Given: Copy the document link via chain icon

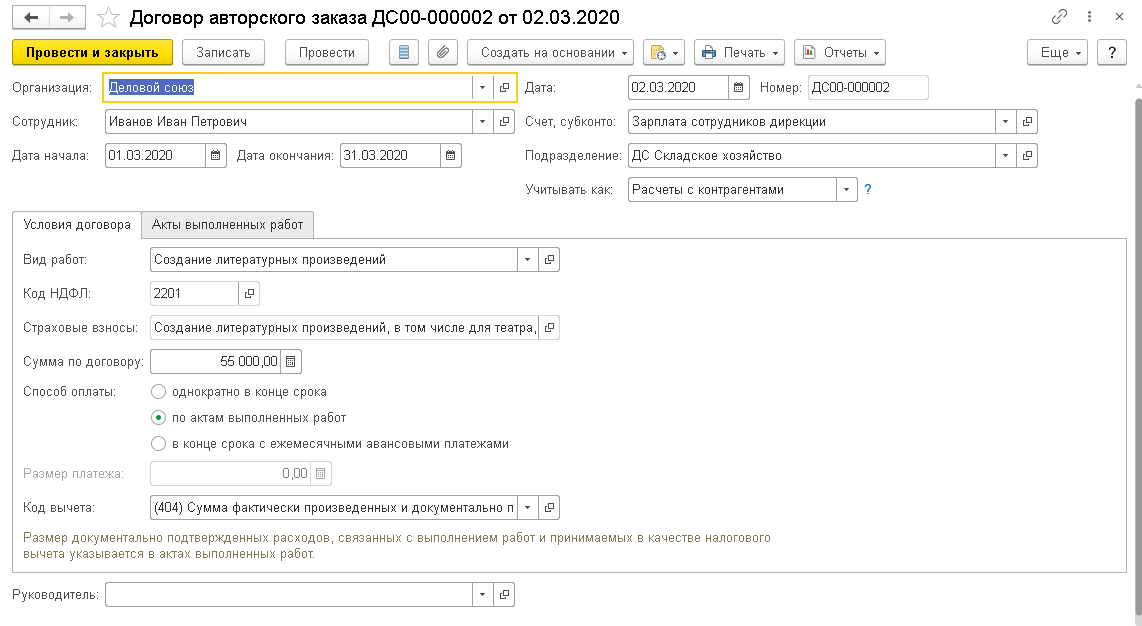Looking at the screenshot, I should click(1059, 18).
